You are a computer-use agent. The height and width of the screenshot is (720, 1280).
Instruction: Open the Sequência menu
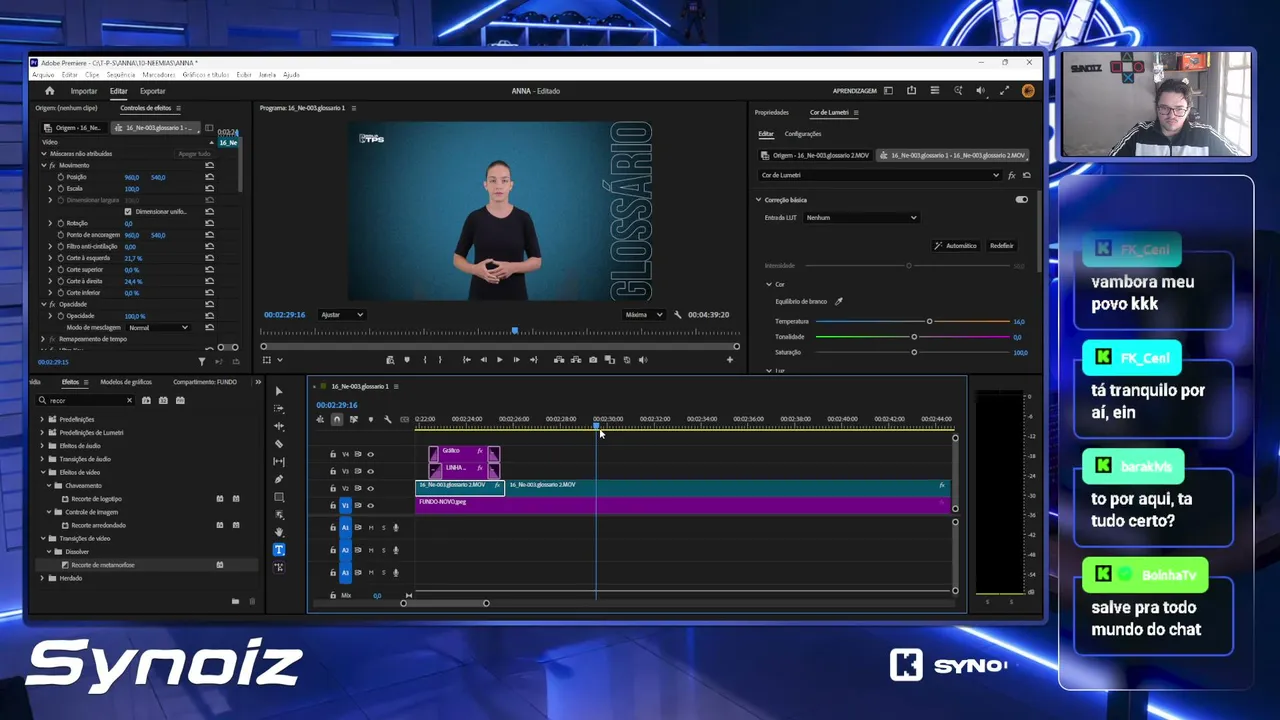(120, 75)
